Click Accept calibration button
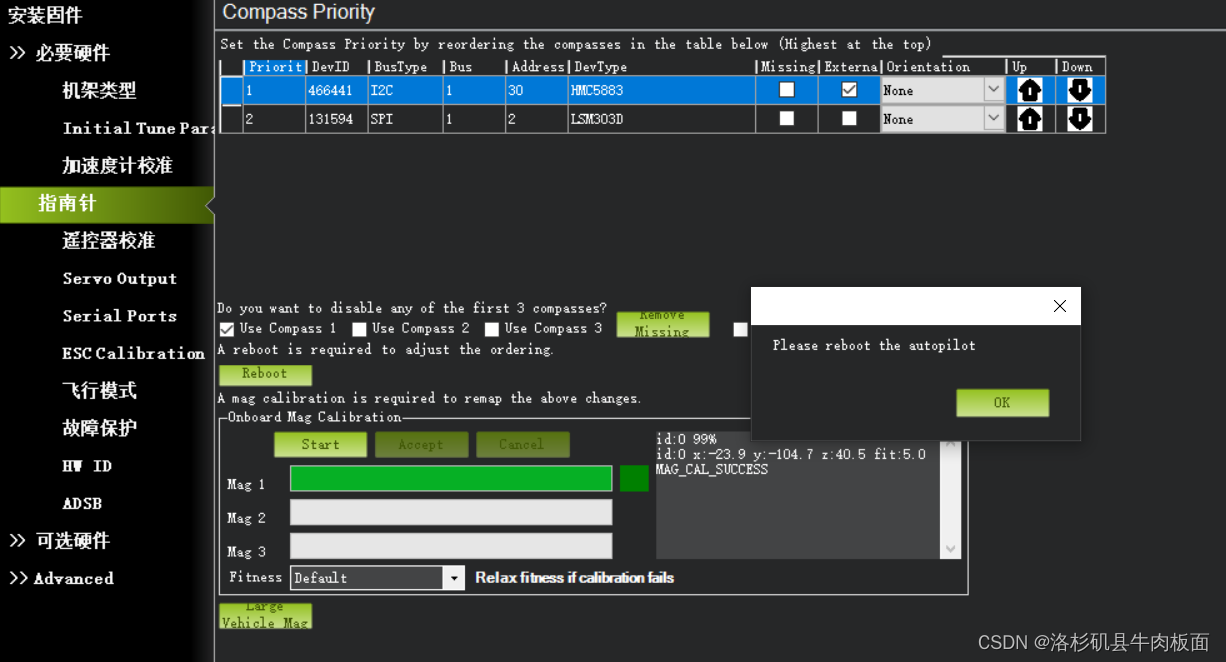The height and width of the screenshot is (662, 1226). pos(421,445)
